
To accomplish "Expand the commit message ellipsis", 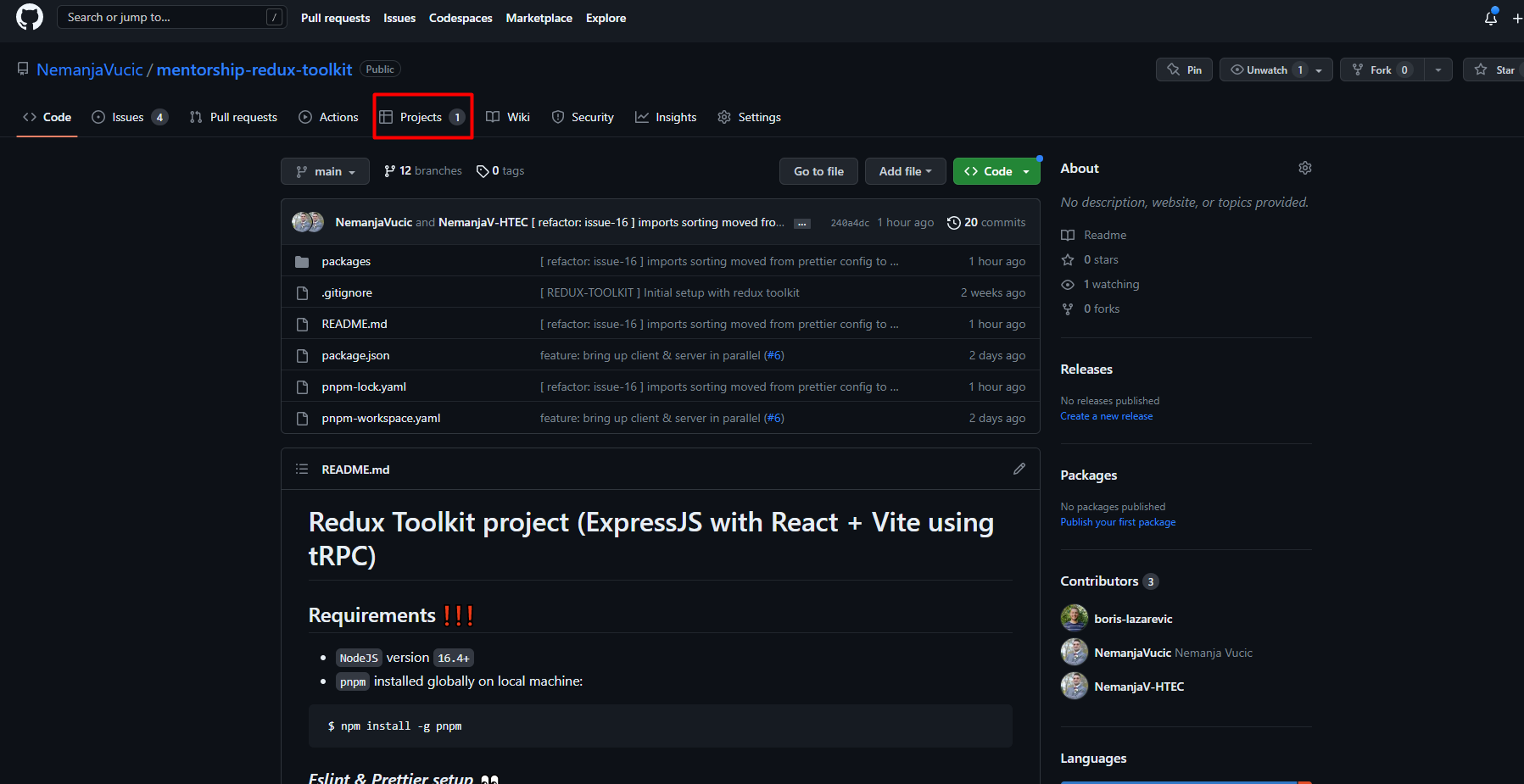I will [x=801, y=223].
